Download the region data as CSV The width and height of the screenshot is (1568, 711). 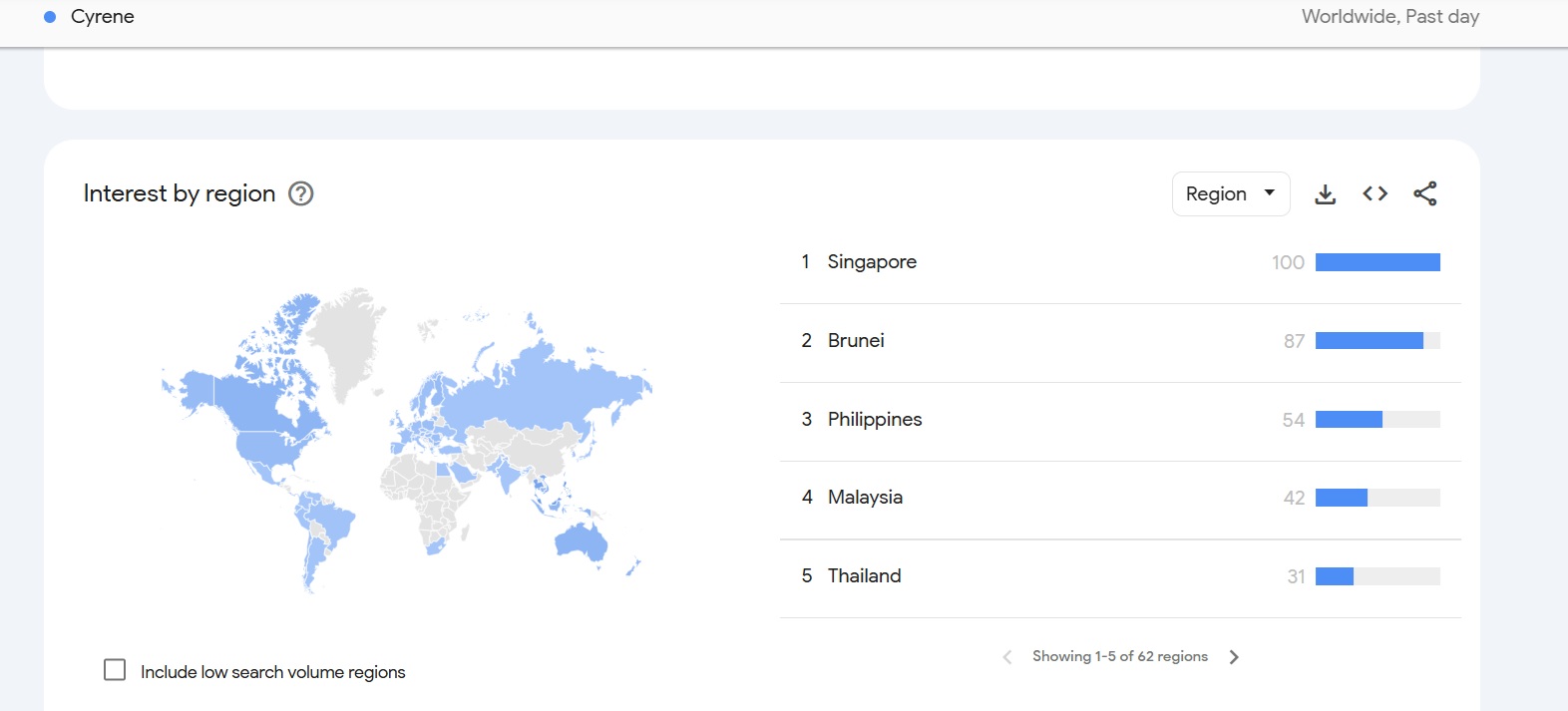pyautogui.click(x=1325, y=193)
